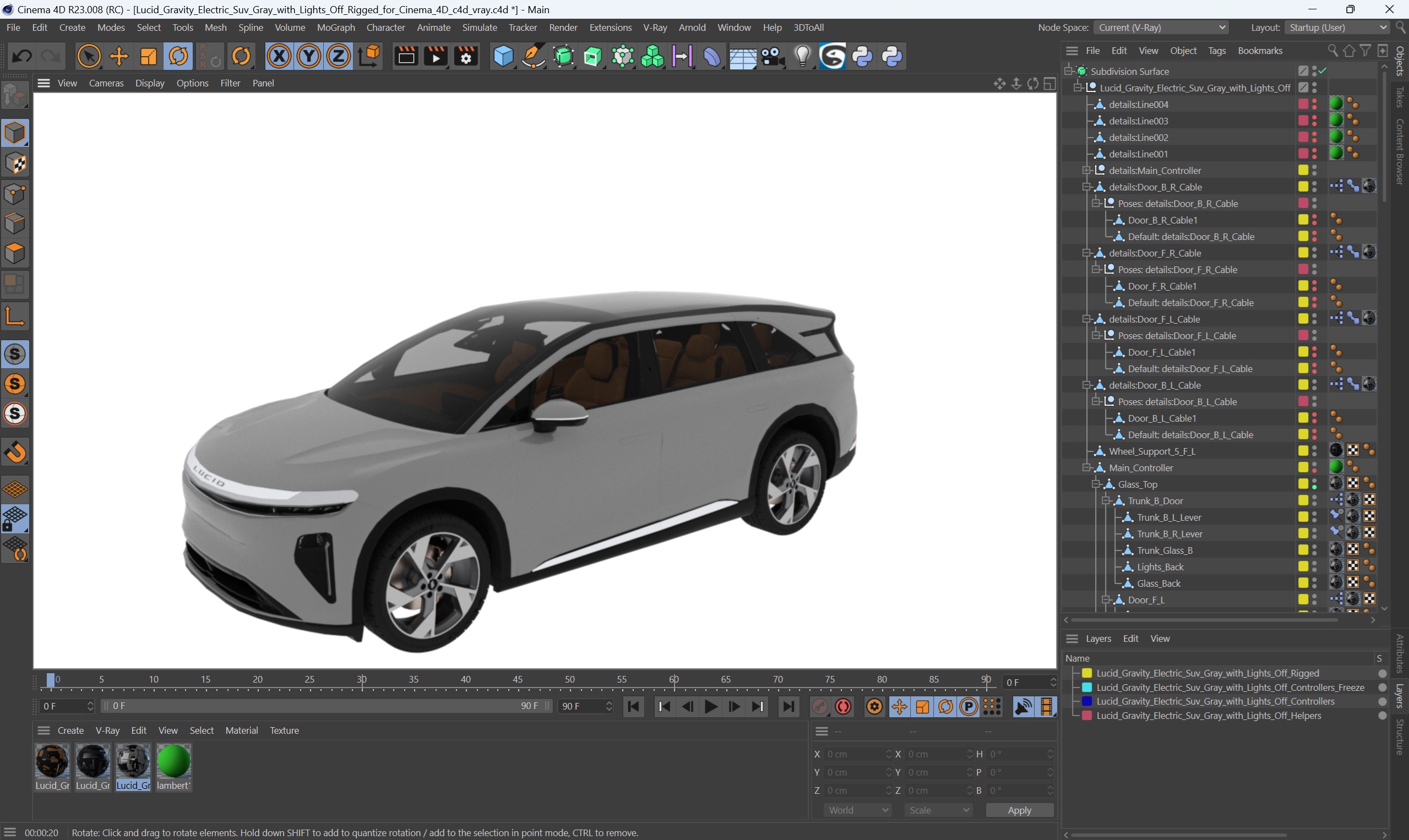Enable the Axis mode icon
Viewport: 1409px width, 840px height.
pyautogui.click(x=15, y=316)
